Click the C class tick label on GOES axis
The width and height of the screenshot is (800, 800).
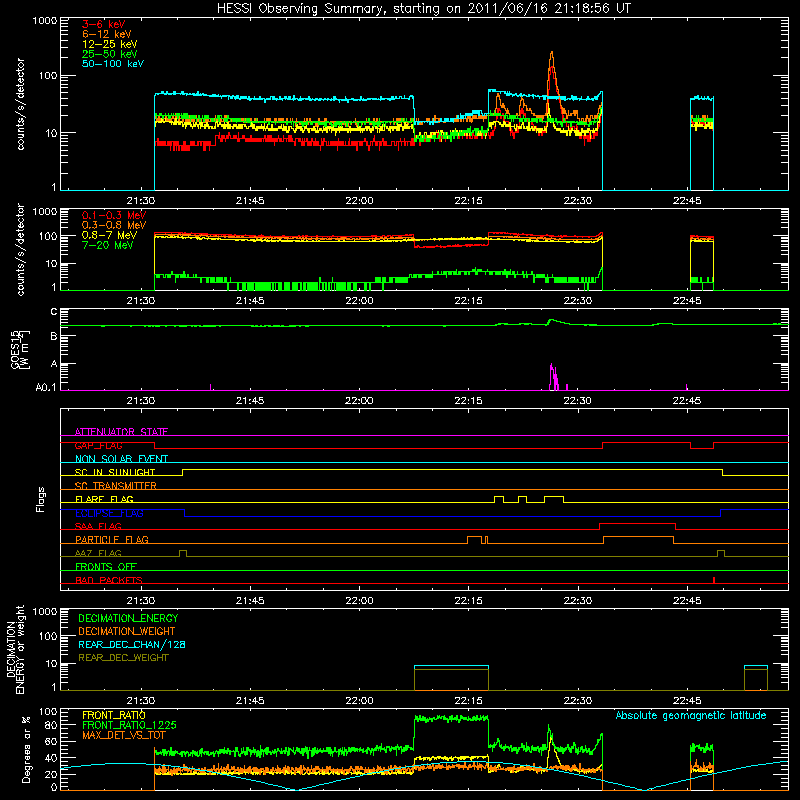pos(54,312)
